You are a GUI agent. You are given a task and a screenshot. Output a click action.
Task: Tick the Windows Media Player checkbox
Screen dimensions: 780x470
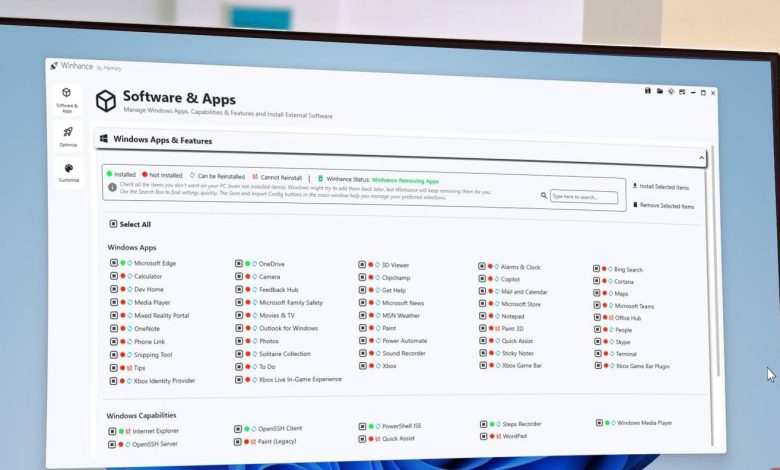pos(600,423)
